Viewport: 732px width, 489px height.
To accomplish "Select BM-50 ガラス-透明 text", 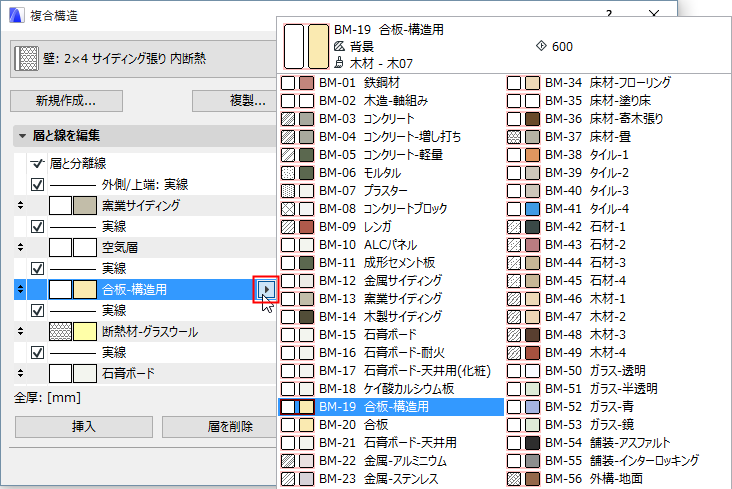I will click(595, 371).
